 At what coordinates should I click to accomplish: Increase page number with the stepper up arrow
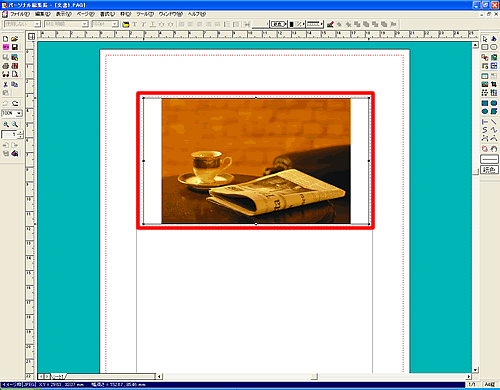[x=21, y=133]
